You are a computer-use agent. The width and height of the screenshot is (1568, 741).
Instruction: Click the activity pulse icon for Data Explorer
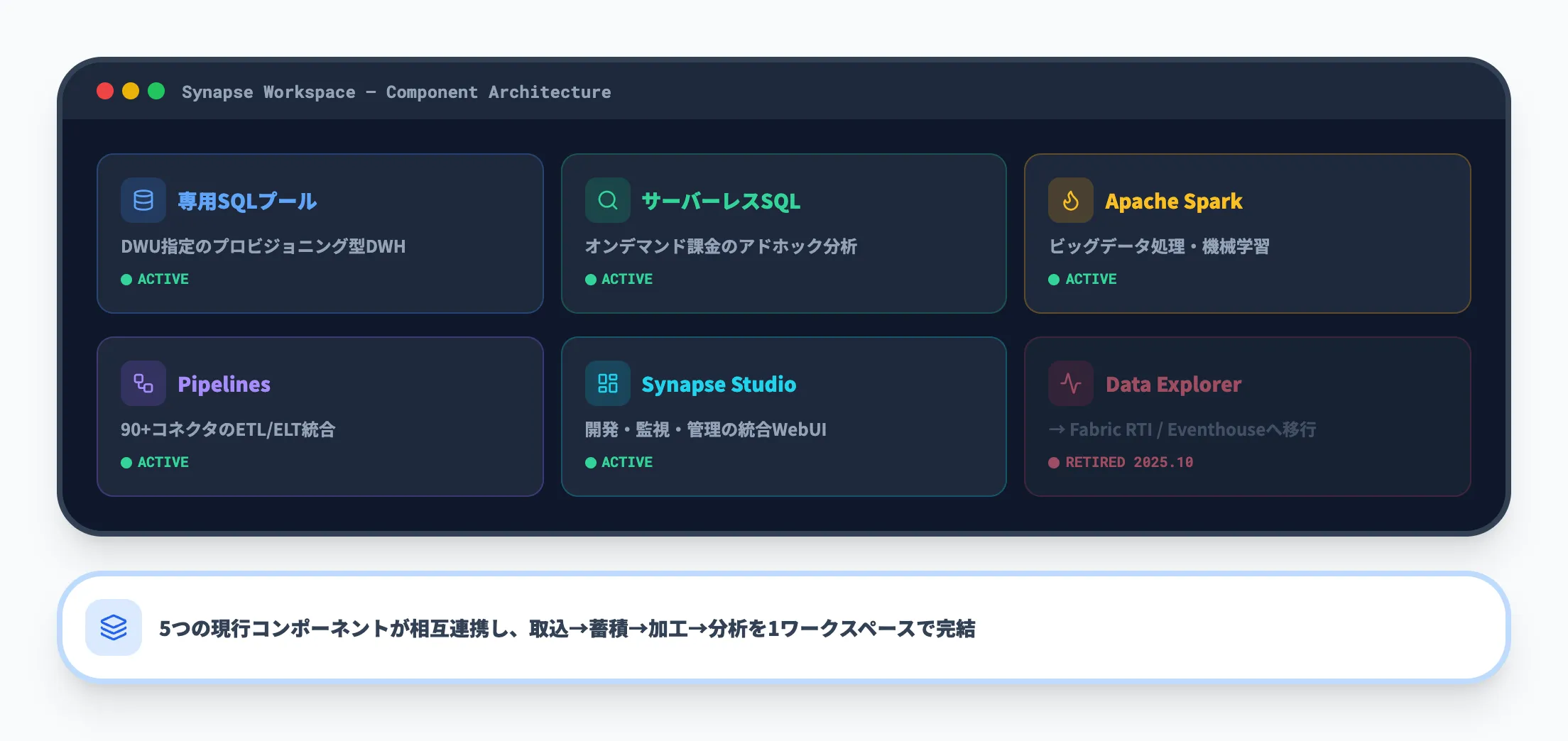point(1071,383)
